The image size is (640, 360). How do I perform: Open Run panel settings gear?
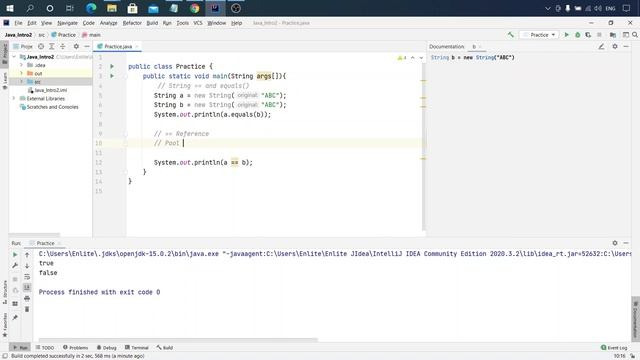click(x=615, y=243)
